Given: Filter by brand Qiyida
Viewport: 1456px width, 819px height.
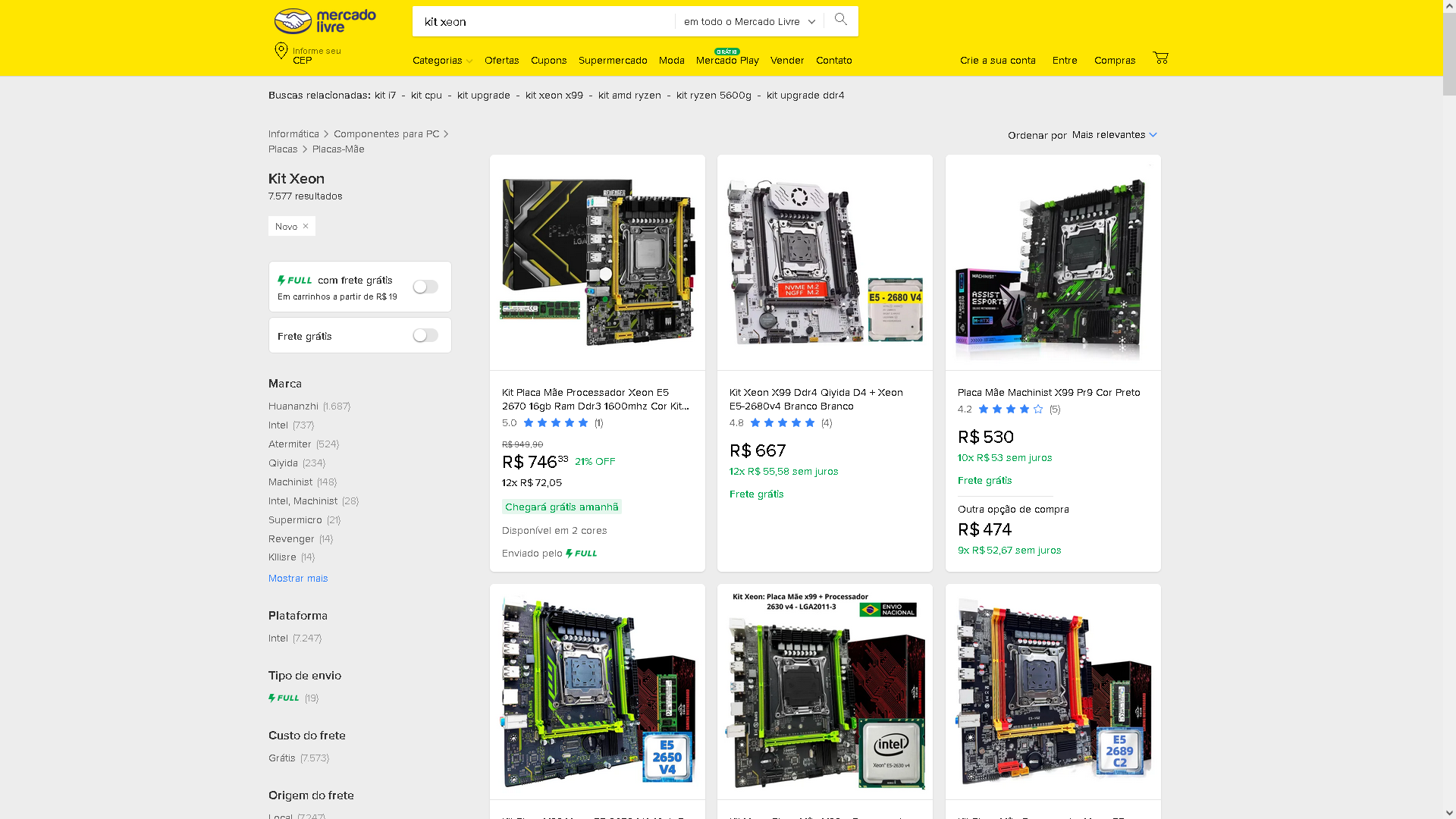Looking at the screenshot, I should point(297,463).
